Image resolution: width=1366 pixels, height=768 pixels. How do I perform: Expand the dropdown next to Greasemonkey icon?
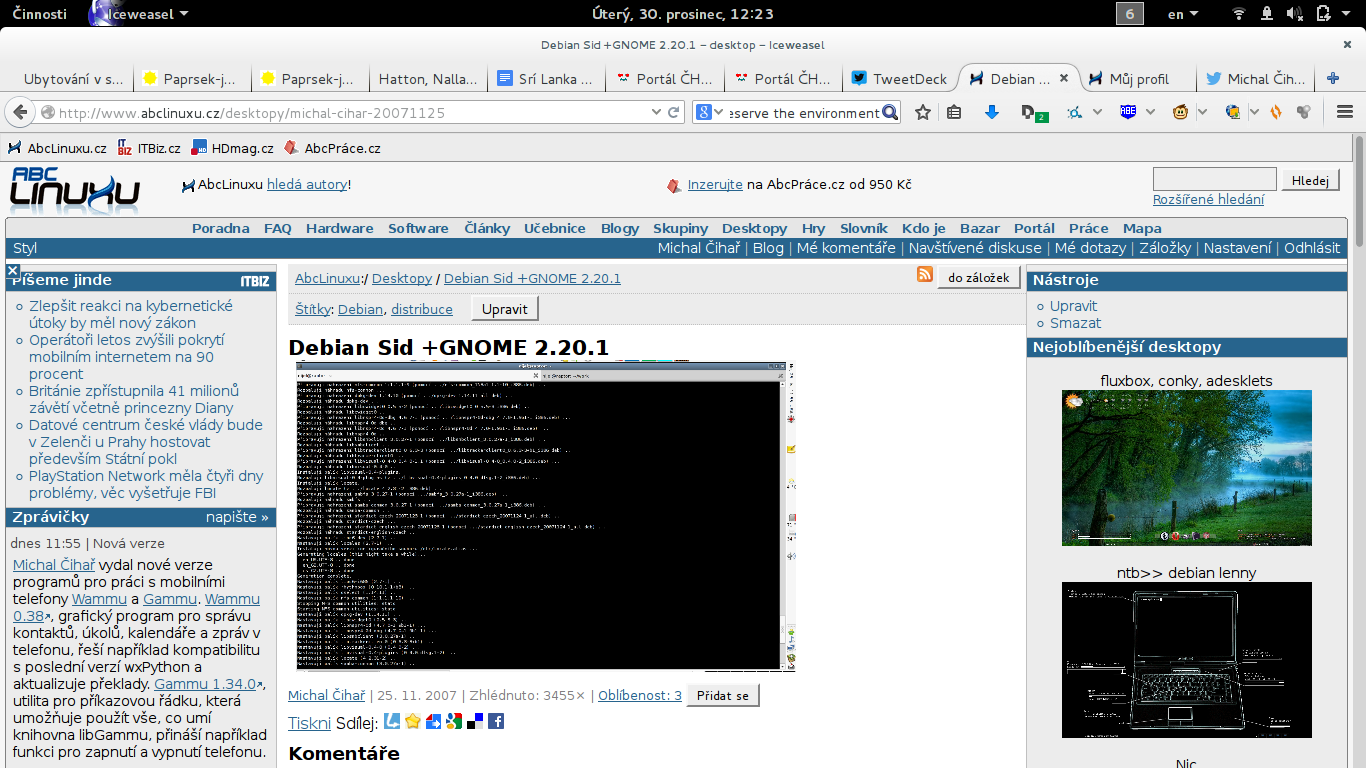point(1202,113)
